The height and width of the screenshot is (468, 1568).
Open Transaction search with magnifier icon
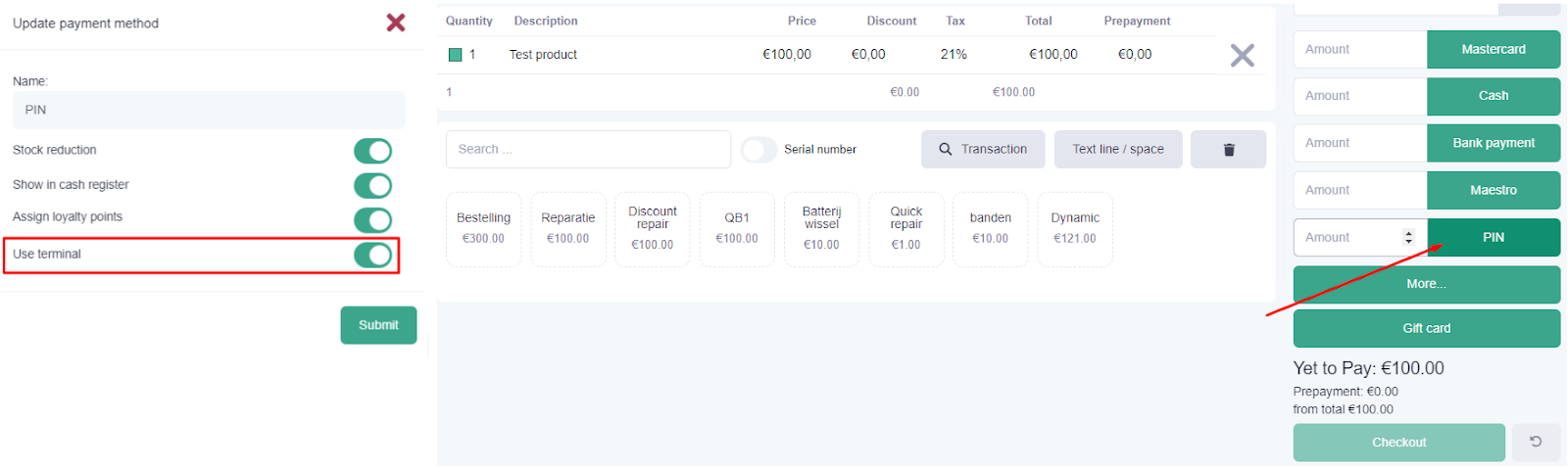pos(982,150)
